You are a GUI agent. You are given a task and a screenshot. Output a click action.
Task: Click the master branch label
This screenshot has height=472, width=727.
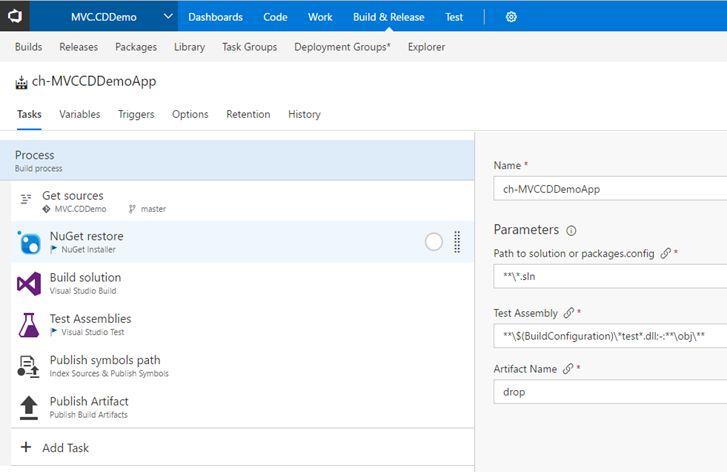(x=153, y=209)
